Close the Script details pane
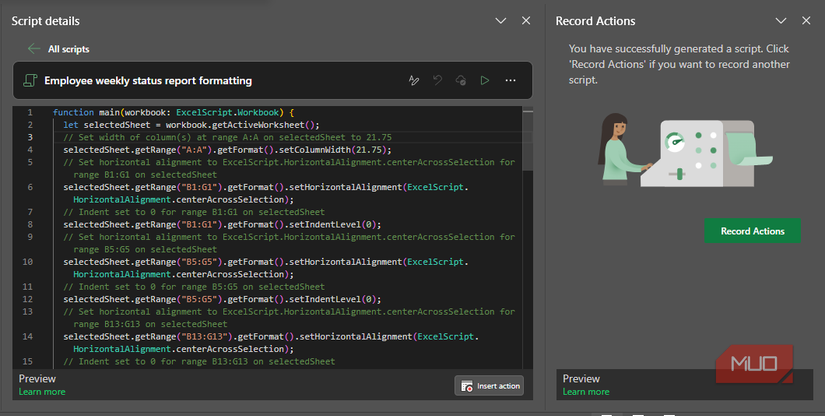The height and width of the screenshot is (416, 825). tap(526, 21)
